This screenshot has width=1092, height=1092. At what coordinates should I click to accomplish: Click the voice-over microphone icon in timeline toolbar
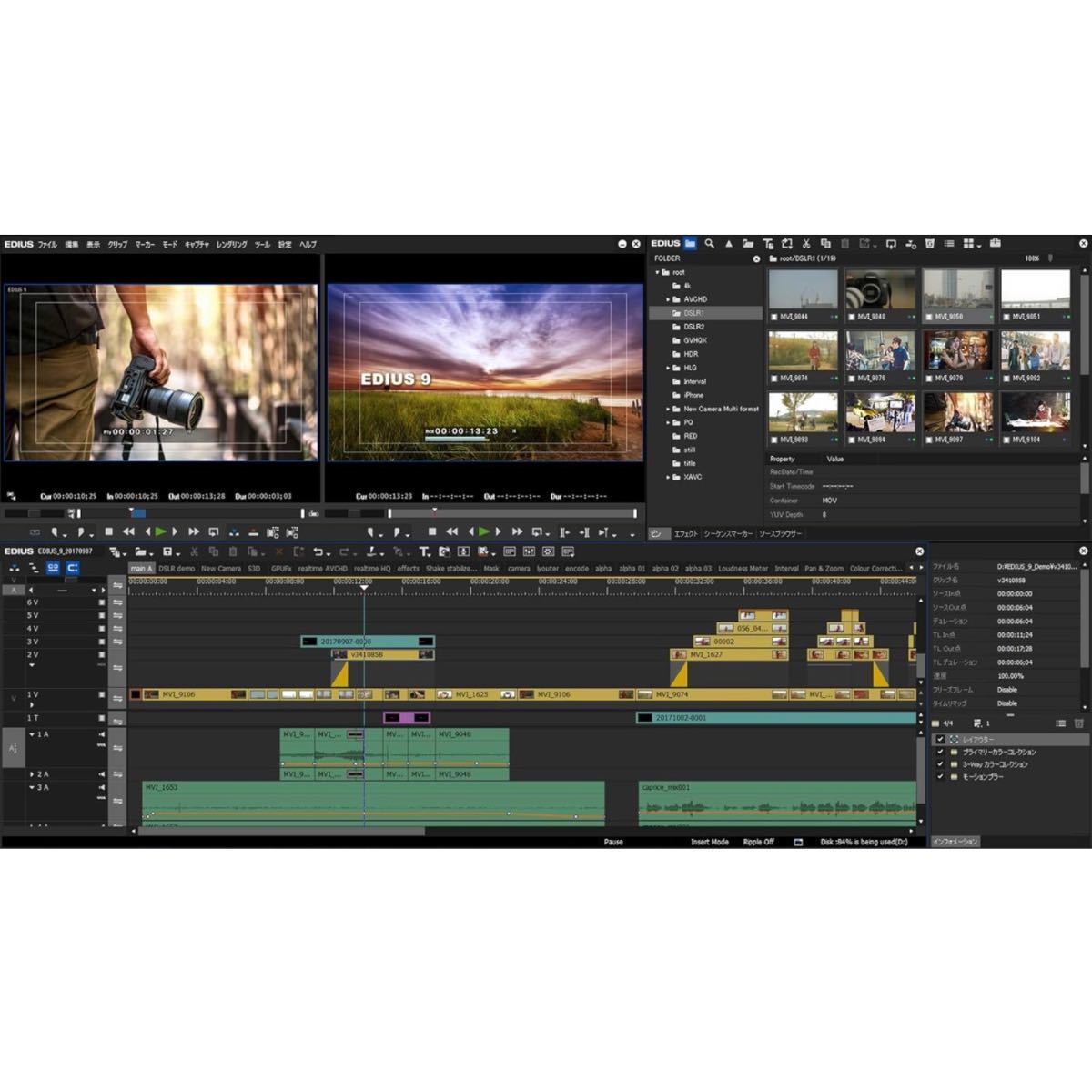[463, 551]
